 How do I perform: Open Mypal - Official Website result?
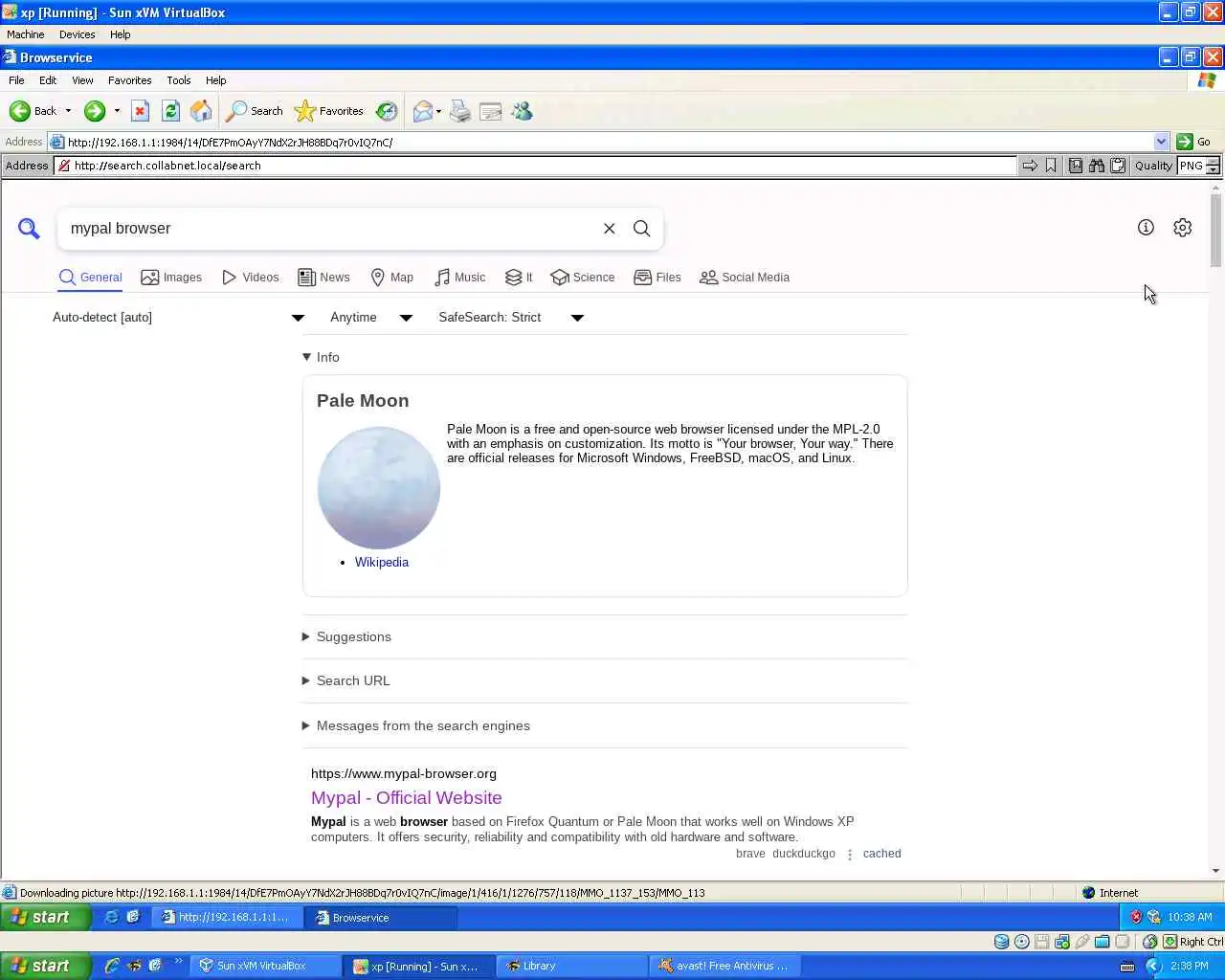pyautogui.click(x=407, y=798)
